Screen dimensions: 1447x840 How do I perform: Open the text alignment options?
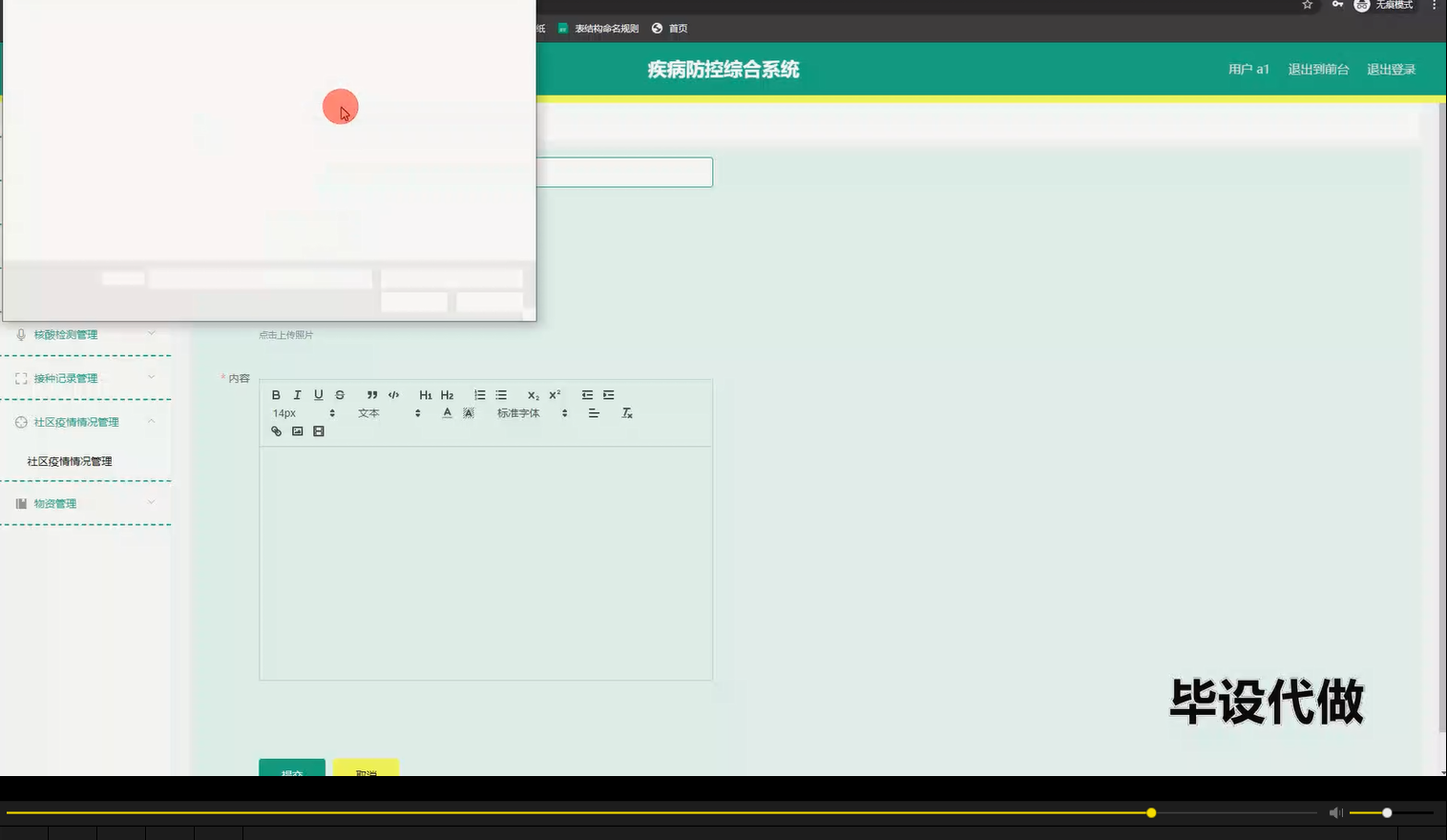tap(594, 413)
